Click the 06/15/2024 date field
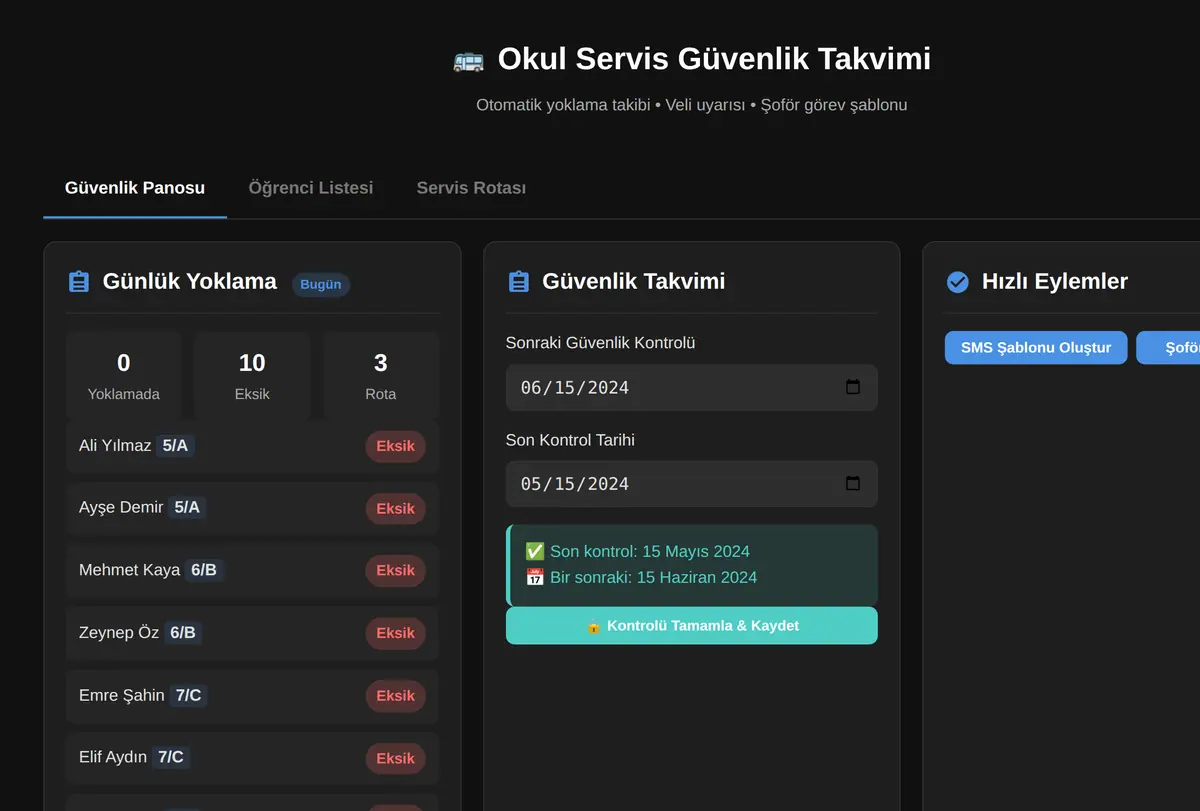This screenshot has width=1200, height=811. tap(692, 387)
